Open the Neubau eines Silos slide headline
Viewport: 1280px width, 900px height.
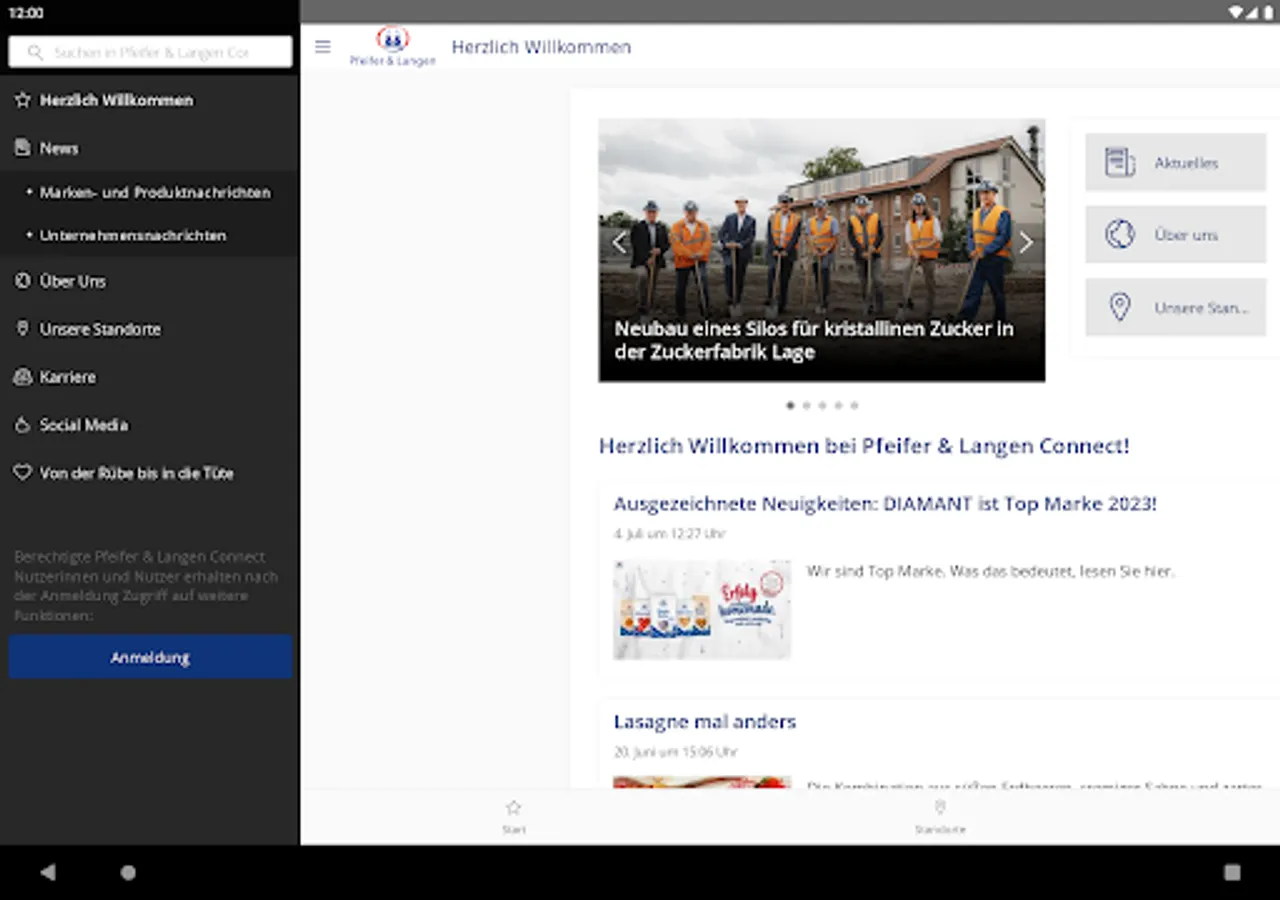point(814,340)
